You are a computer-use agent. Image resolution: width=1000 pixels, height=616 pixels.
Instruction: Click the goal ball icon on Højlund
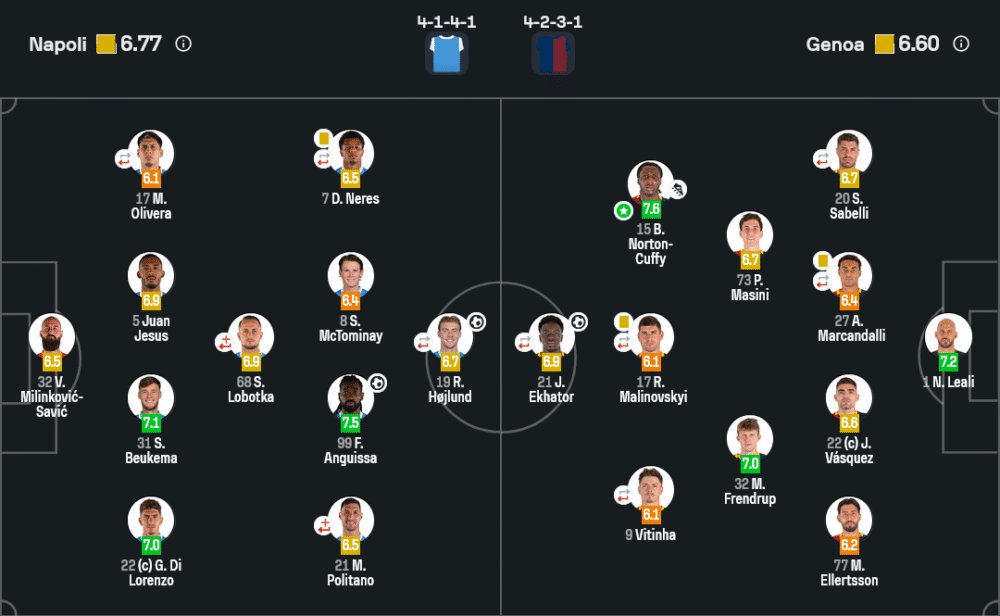click(x=477, y=322)
